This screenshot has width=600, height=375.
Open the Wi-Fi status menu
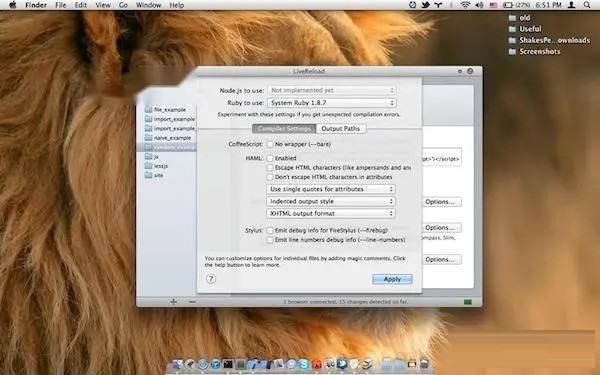click(x=465, y=5)
